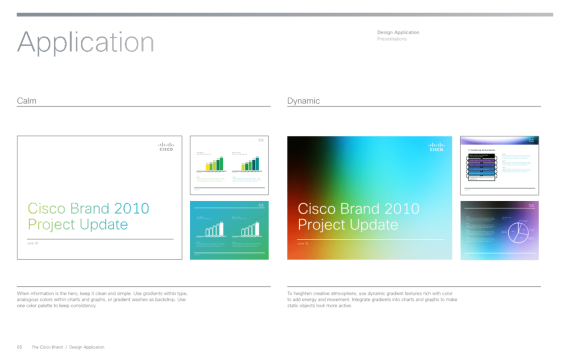Viewport: 570px width, 360px height.
Task: Select the dark purple pie chart slide thumbnail
Action: pyautogui.click(x=499, y=230)
